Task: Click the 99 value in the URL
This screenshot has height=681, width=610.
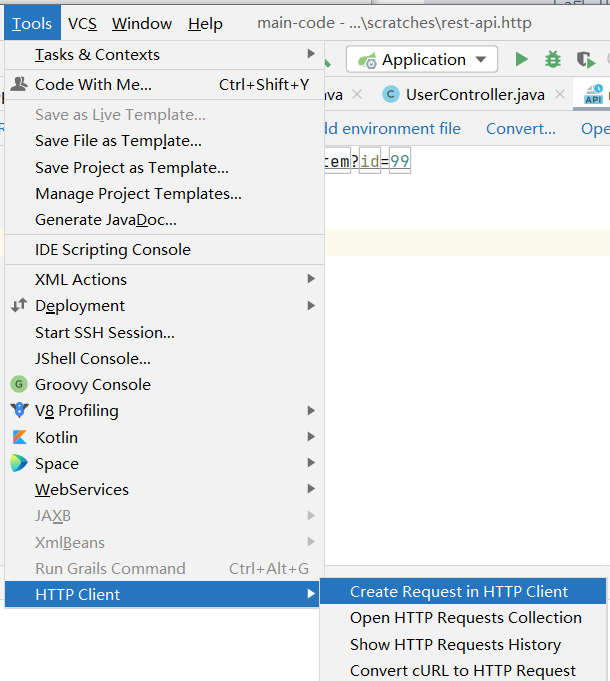Action: pyautogui.click(x=399, y=161)
